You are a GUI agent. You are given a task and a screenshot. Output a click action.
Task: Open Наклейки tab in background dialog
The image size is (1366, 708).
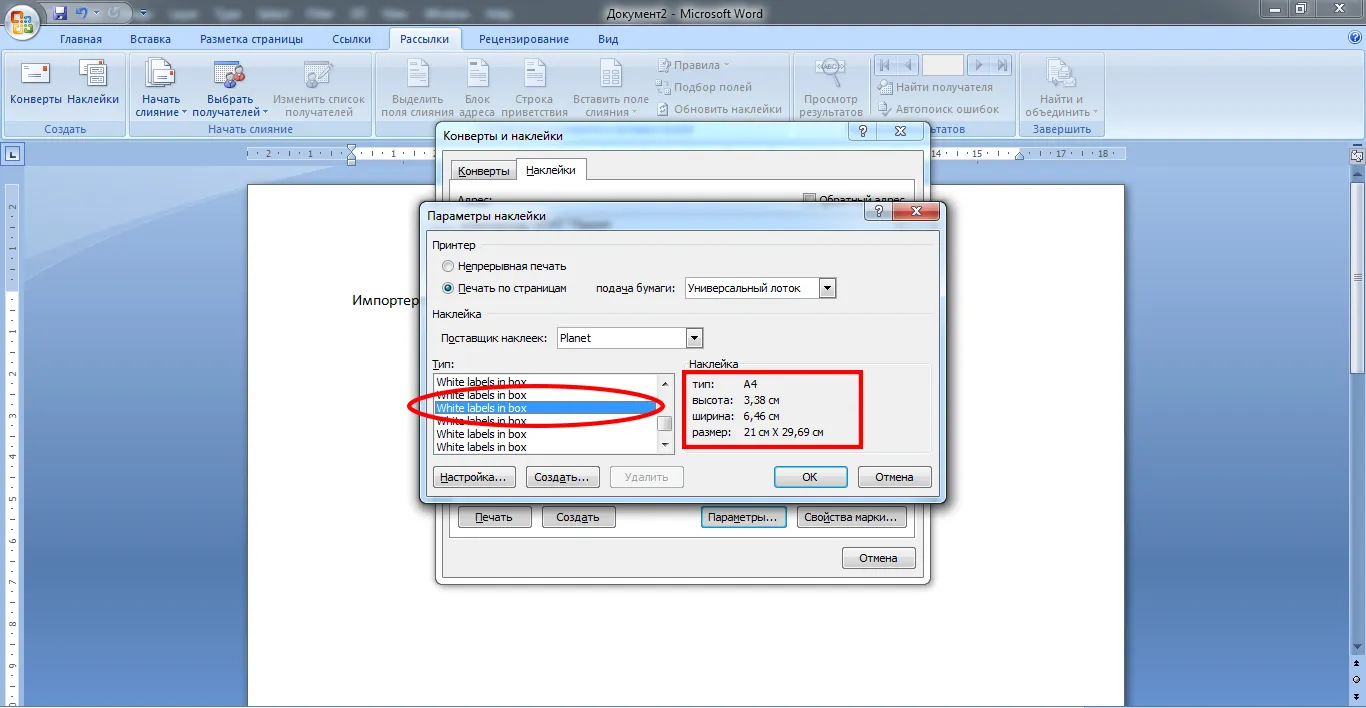pos(551,170)
